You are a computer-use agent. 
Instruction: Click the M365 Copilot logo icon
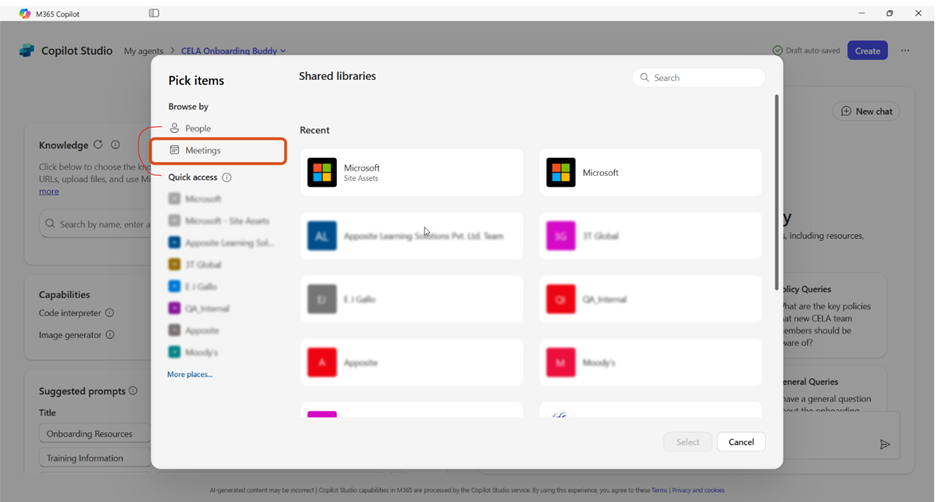[25, 13]
